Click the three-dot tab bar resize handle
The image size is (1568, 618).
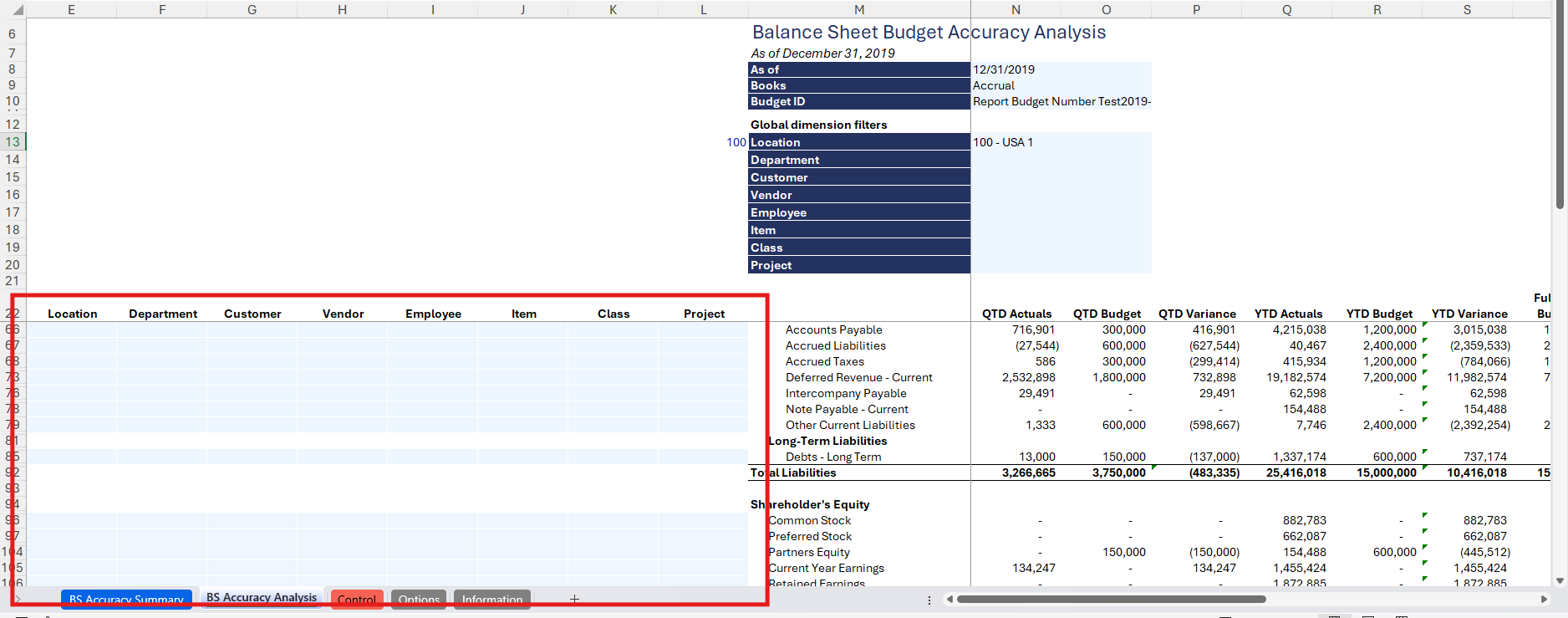click(x=929, y=600)
